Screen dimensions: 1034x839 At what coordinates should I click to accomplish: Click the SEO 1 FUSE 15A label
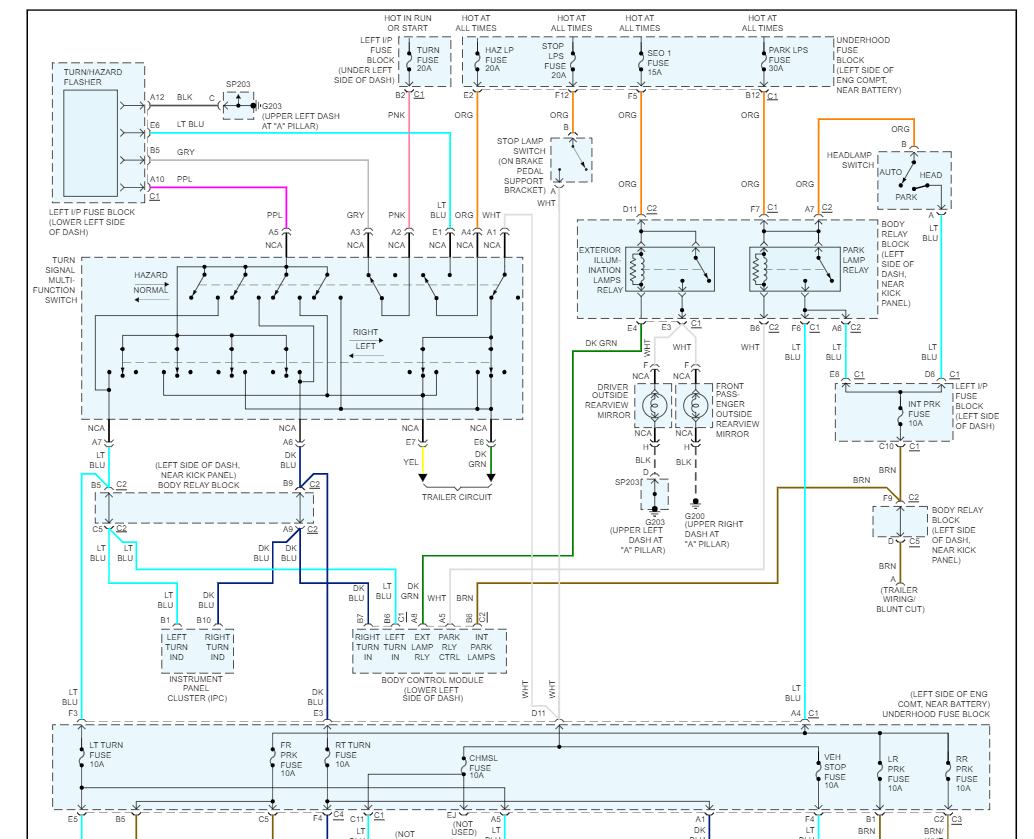(x=658, y=63)
